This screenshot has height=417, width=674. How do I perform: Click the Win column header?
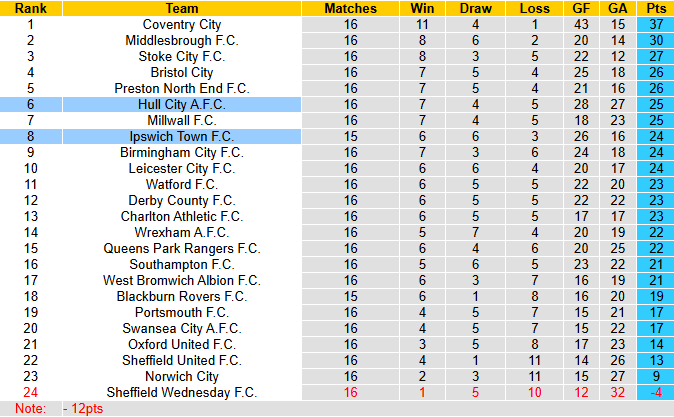[x=422, y=8]
